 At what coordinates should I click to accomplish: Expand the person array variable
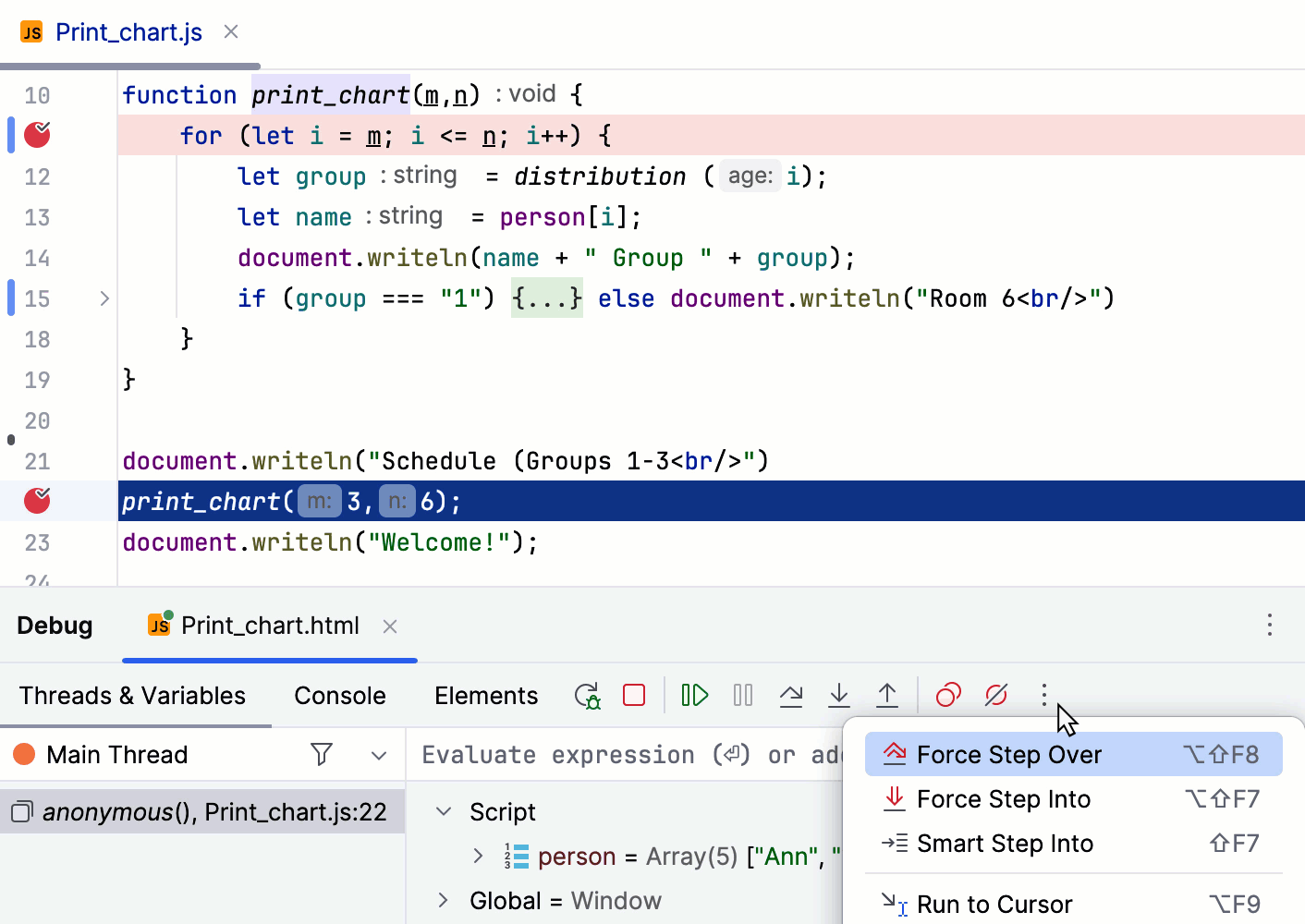coord(480,856)
